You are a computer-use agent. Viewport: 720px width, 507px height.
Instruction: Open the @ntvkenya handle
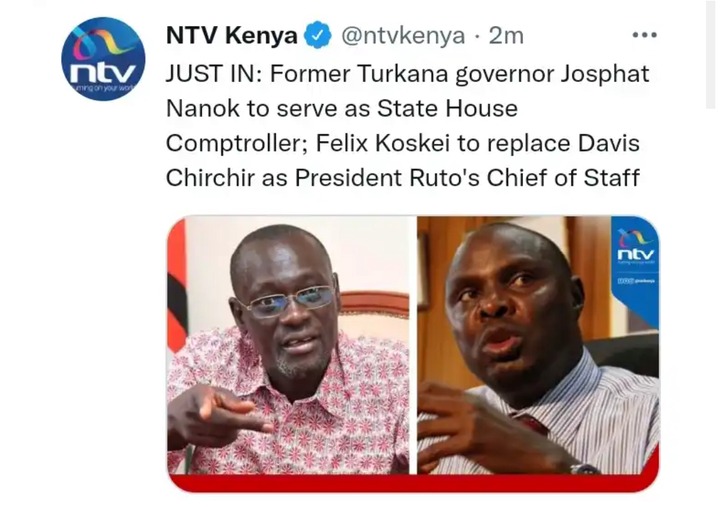point(403,36)
